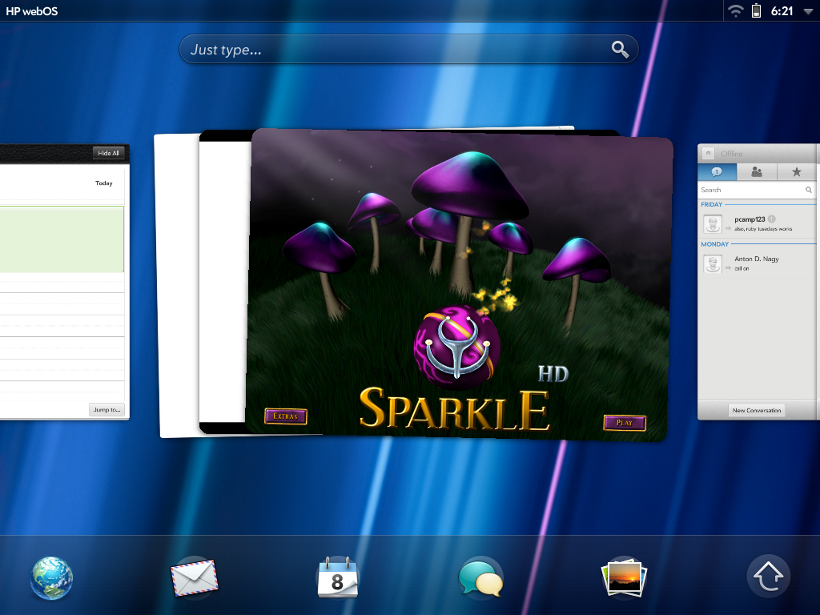Open the launcher up-arrow icon
Image resolution: width=820 pixels, height=615 pixels.
pos(768,576)
